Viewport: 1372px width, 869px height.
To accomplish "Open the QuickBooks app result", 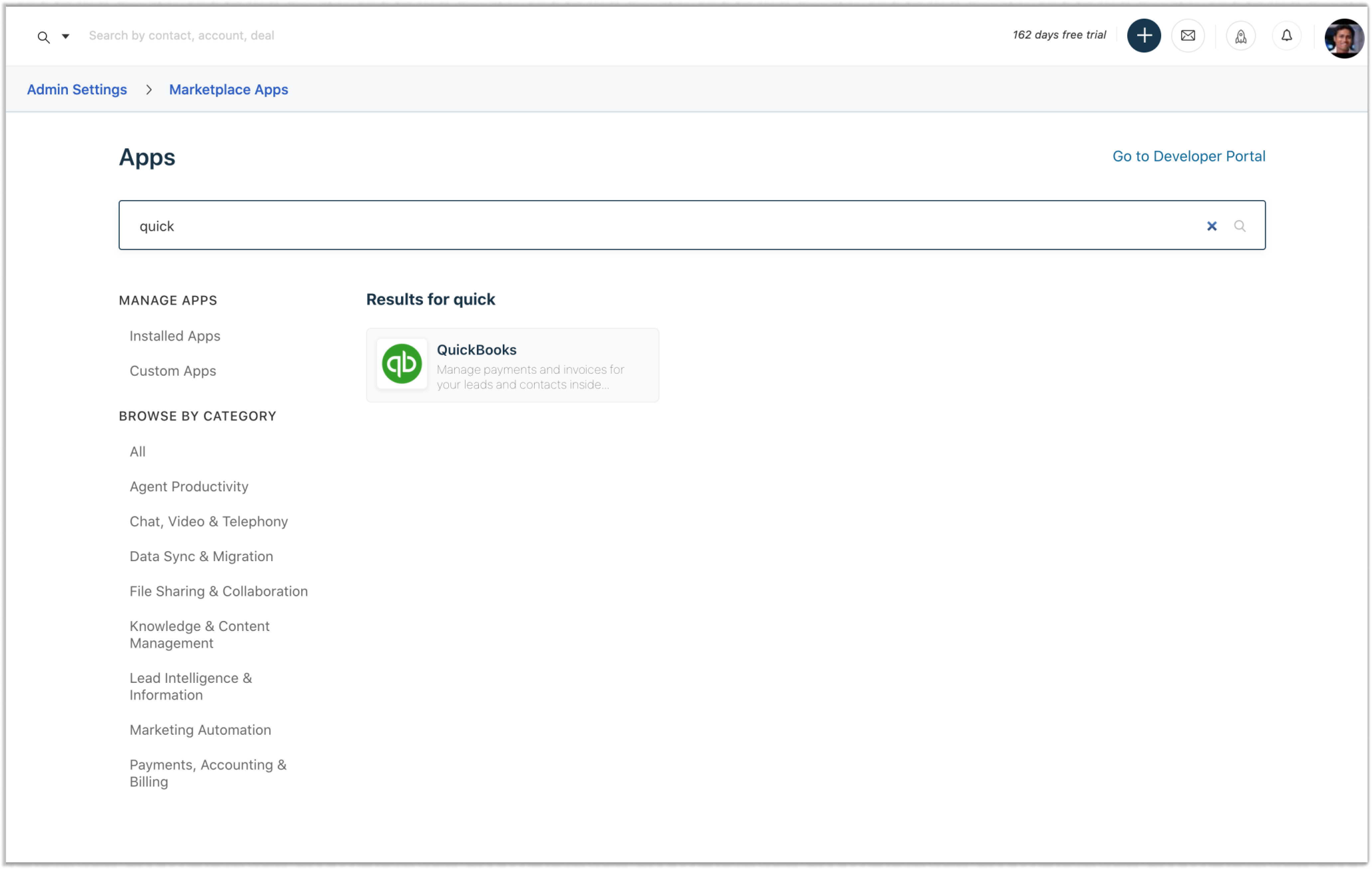I will pyautogui.click(x=476, y=350).
